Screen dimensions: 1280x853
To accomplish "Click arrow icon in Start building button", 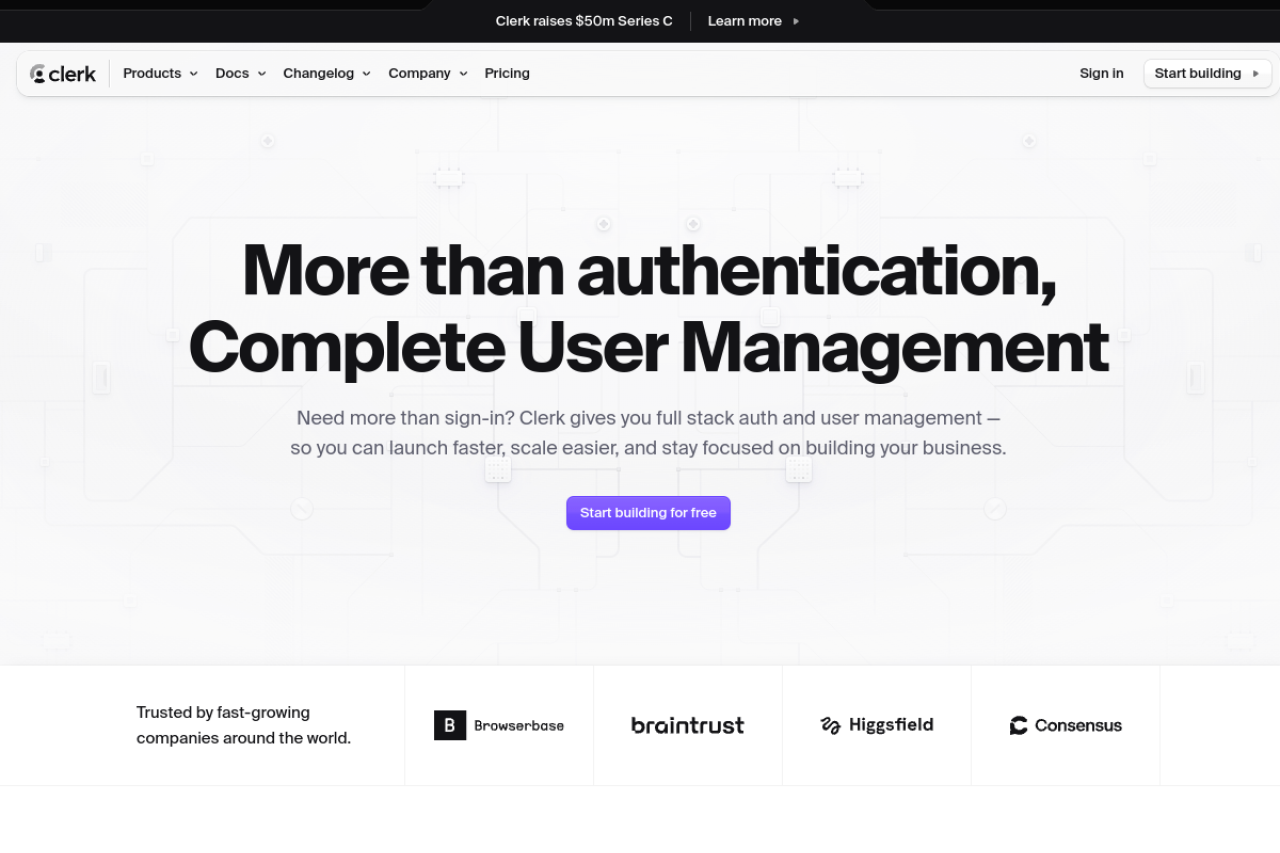I will click(1256, 74).
